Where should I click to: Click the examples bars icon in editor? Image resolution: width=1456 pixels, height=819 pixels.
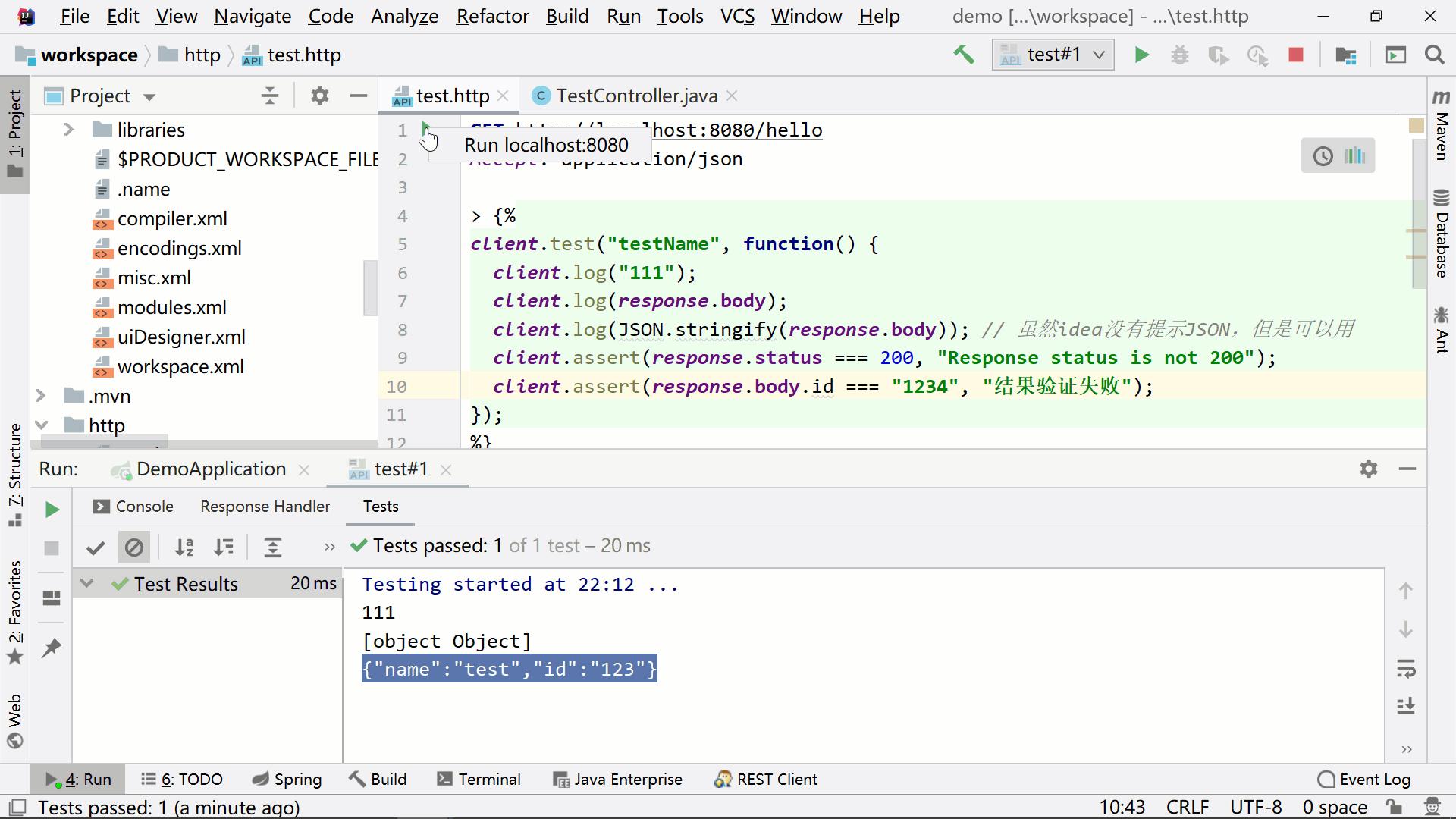pyautogui.click(x=1354, y=156)
